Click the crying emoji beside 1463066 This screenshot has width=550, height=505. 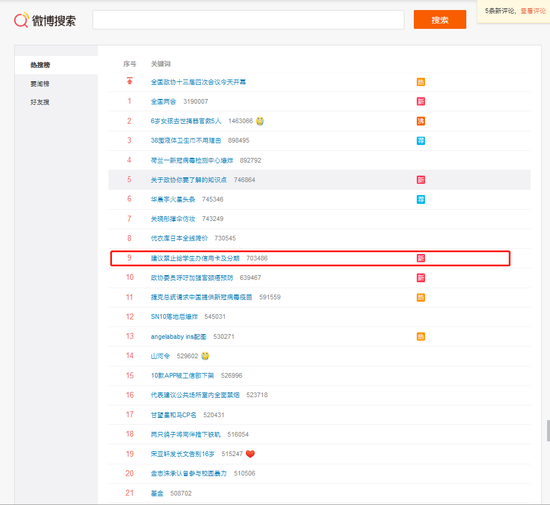tap(260, 121)
